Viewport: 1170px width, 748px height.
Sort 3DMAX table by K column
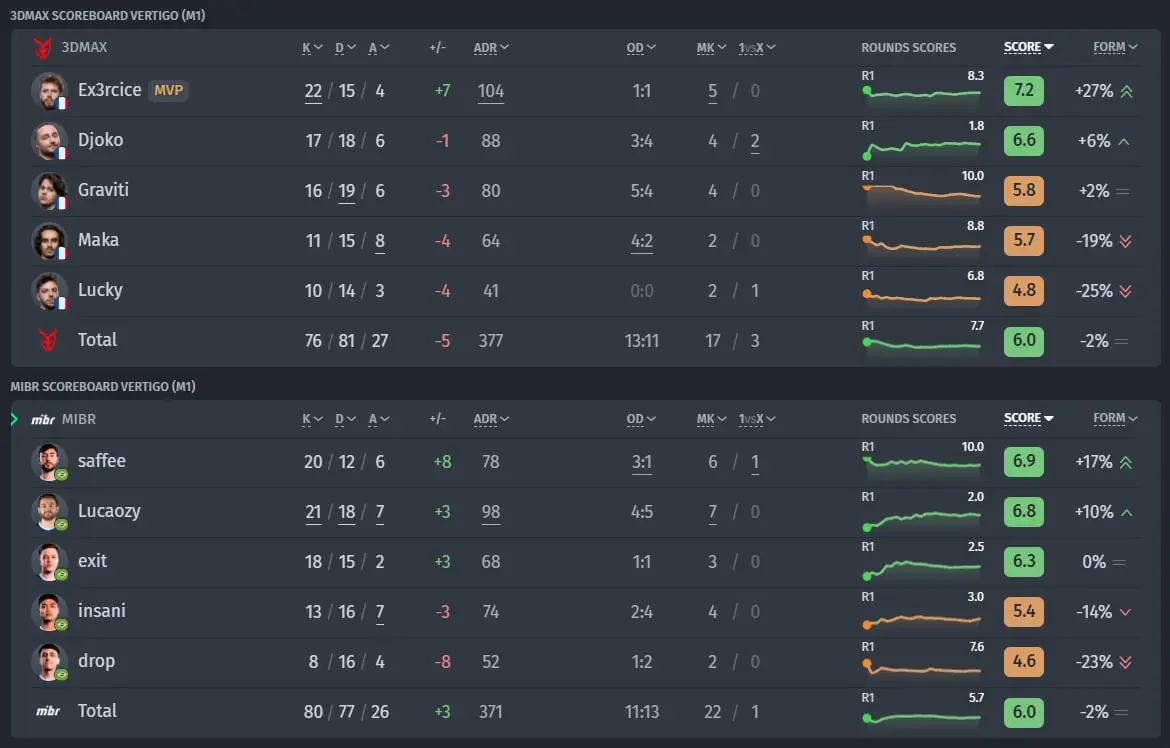pyautogui.click(x=312, y=48)
